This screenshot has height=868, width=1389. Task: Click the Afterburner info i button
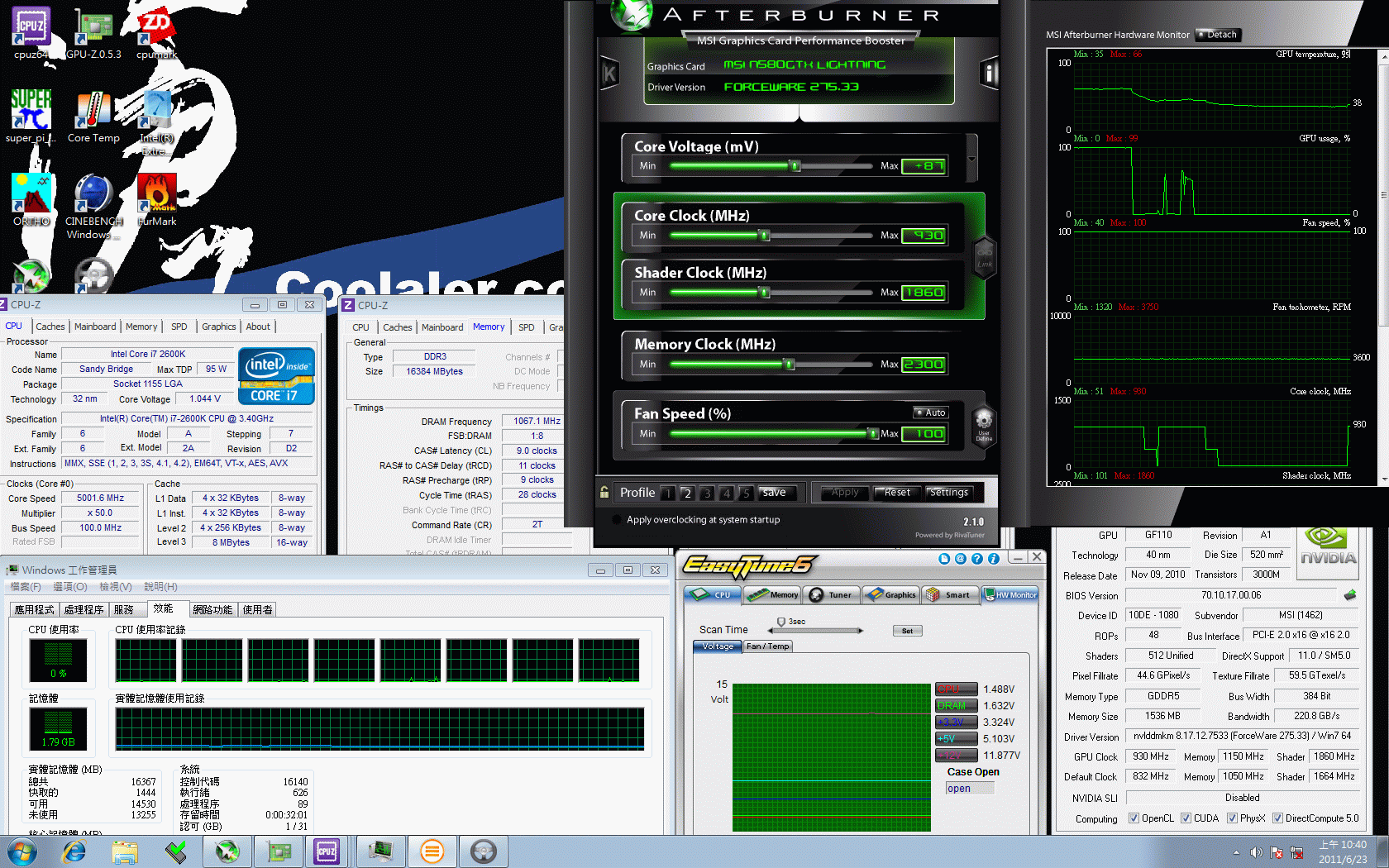coord(989,74)
